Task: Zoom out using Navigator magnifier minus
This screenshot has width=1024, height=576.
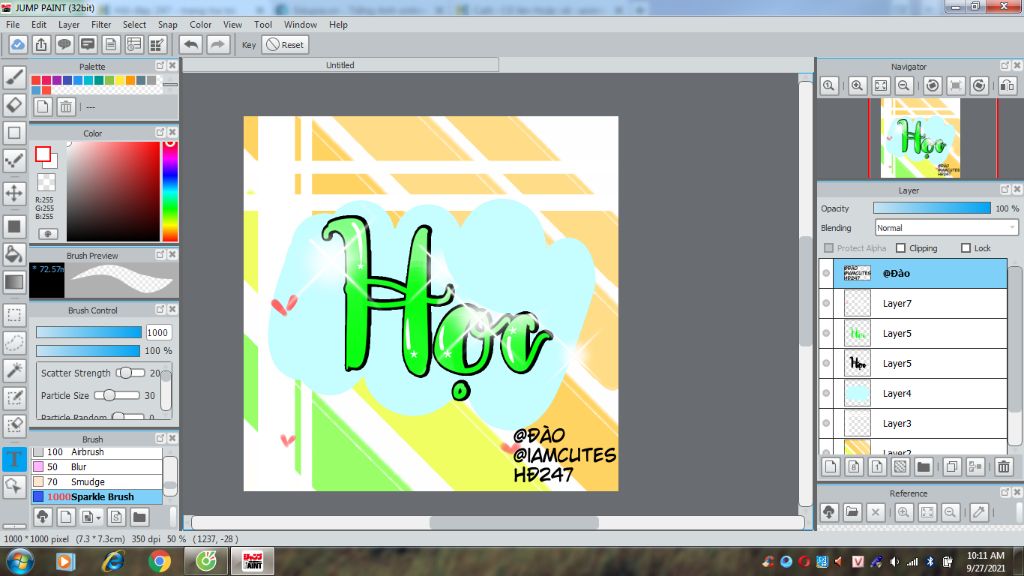Action: pos(904,86)
